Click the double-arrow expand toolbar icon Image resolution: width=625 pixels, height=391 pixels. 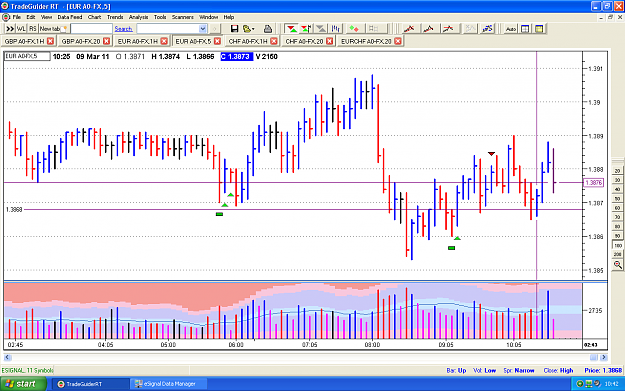click(x=10, y=29)
